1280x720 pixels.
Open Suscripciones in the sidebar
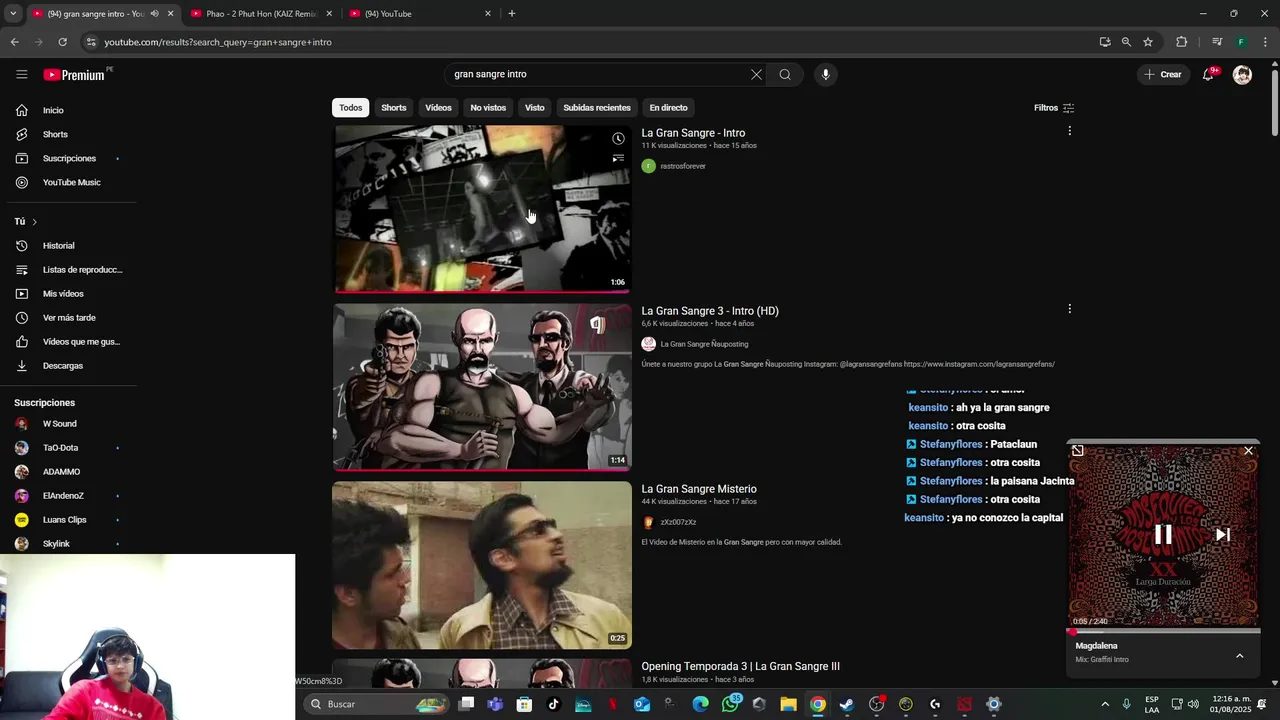coord(68,158)
